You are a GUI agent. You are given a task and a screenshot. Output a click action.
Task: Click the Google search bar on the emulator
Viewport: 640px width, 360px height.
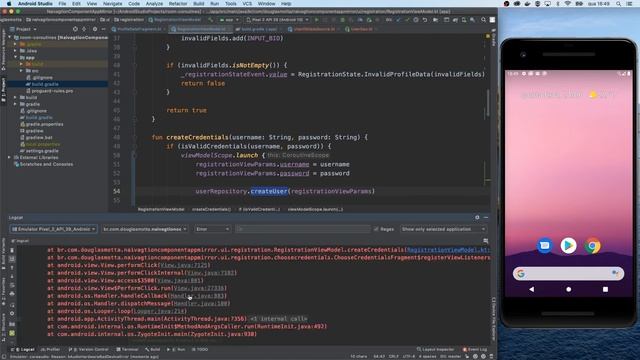pos(568,273)
